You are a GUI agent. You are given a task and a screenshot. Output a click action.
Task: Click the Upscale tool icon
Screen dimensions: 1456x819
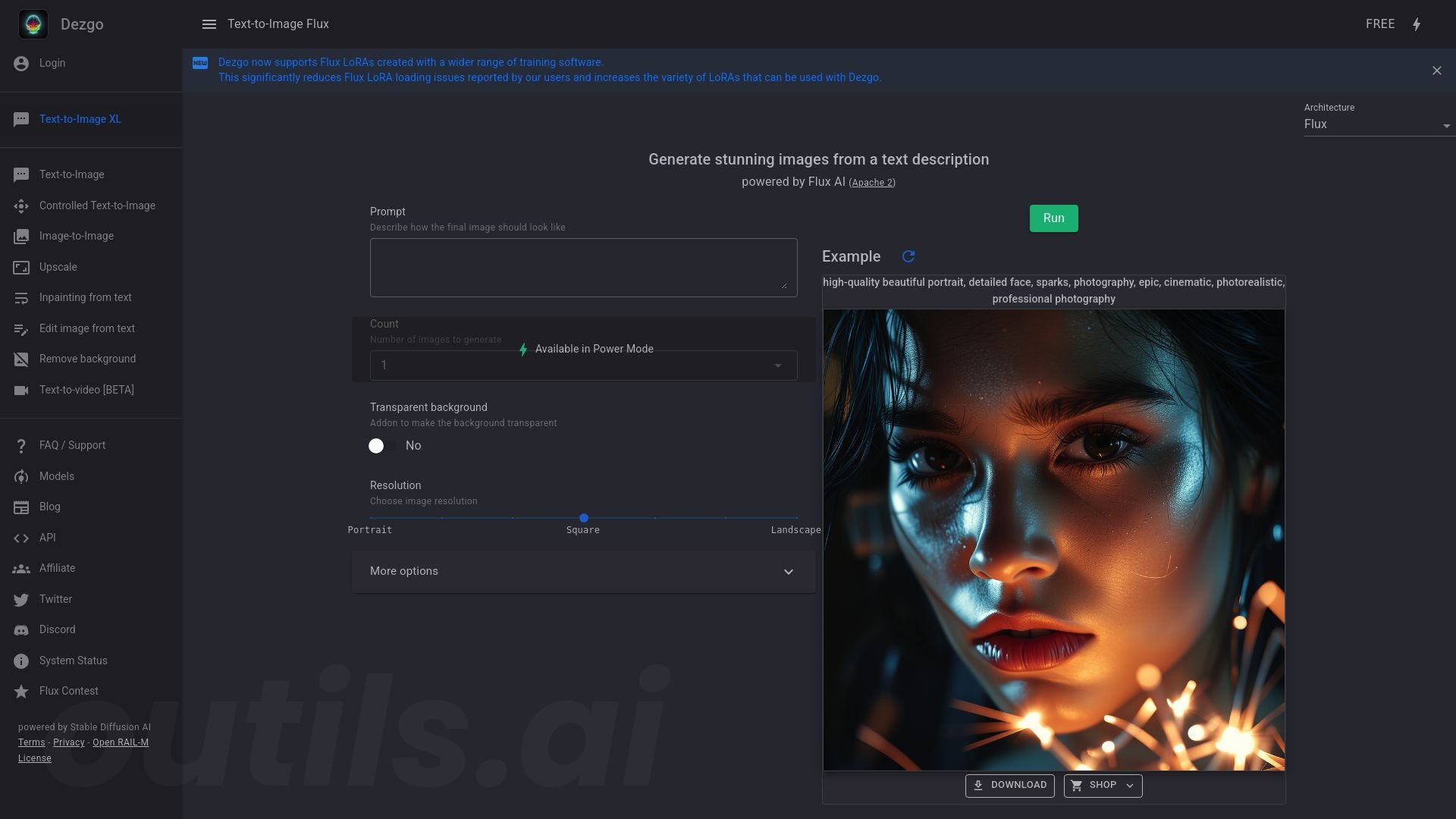[20, 267]
